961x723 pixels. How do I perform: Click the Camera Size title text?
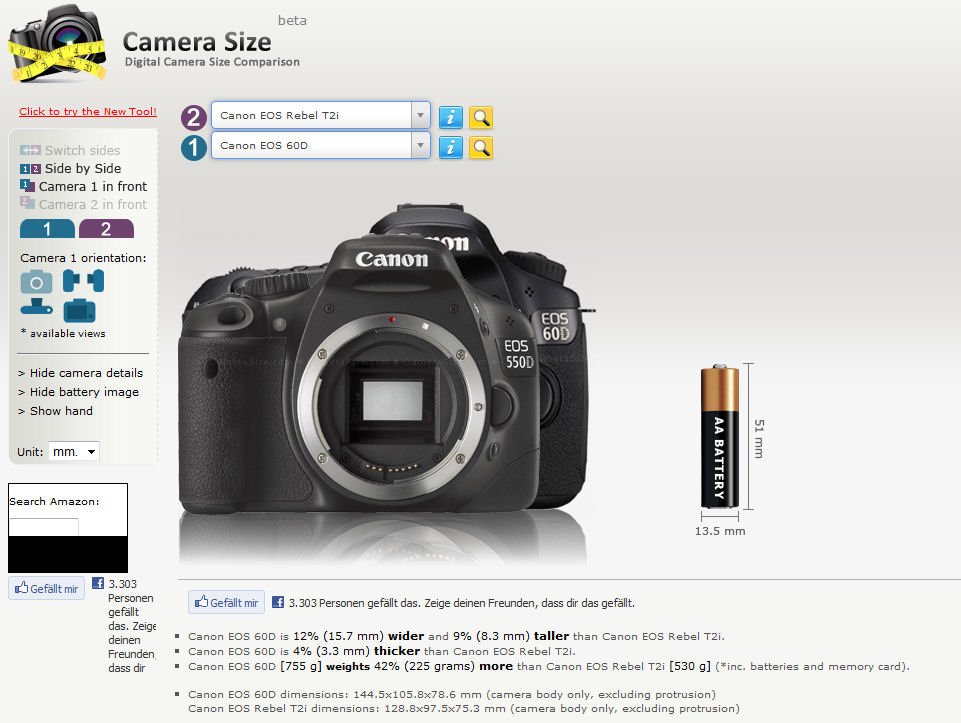[197, 42]
